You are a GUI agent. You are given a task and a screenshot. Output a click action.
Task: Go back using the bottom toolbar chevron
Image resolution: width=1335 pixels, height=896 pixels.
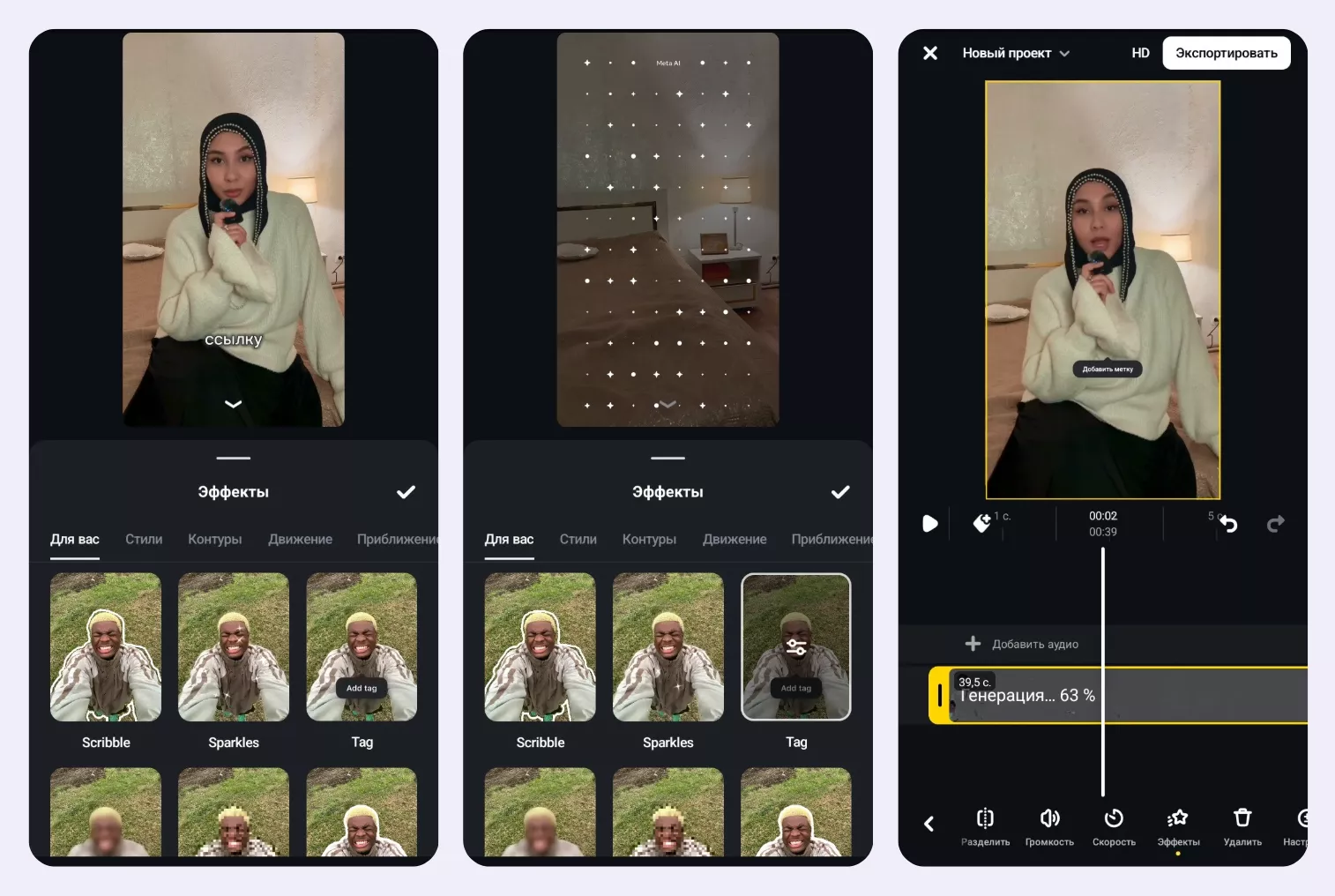(929, 824)
